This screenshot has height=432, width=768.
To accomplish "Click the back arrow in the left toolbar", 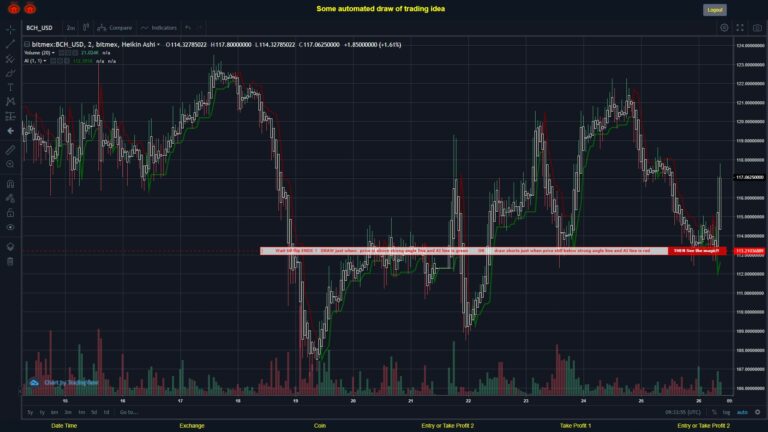I will click(x=10, y=131).
